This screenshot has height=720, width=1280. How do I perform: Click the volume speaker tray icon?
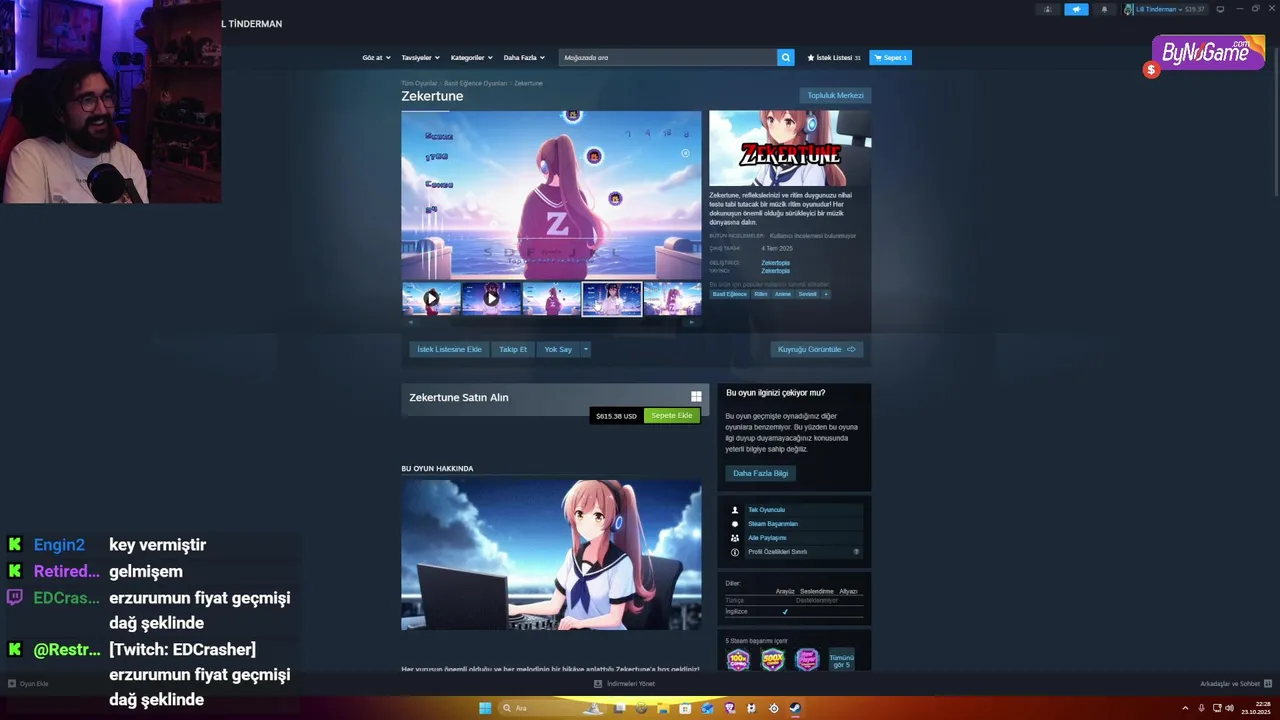(1229, 708)
